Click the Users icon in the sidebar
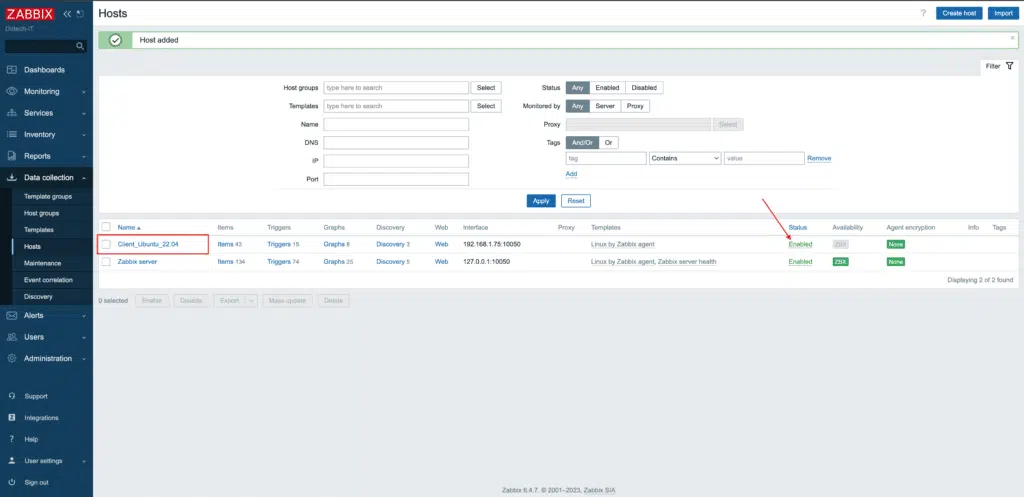The width and height of the screenshot is (1024, 497). (x=12, y=337)
